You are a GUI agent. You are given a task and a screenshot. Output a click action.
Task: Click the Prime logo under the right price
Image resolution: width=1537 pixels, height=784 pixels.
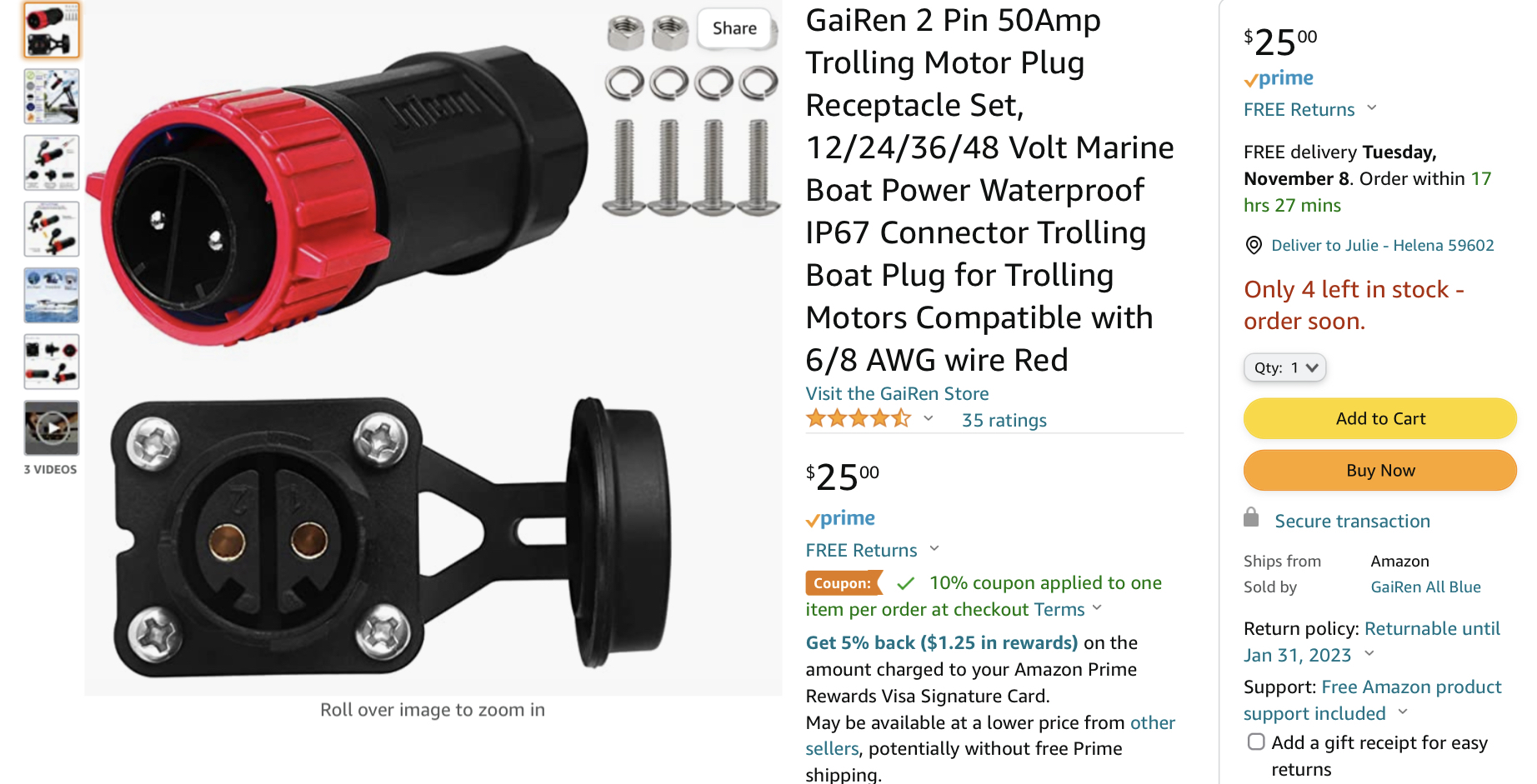[x=1279, y=78]
